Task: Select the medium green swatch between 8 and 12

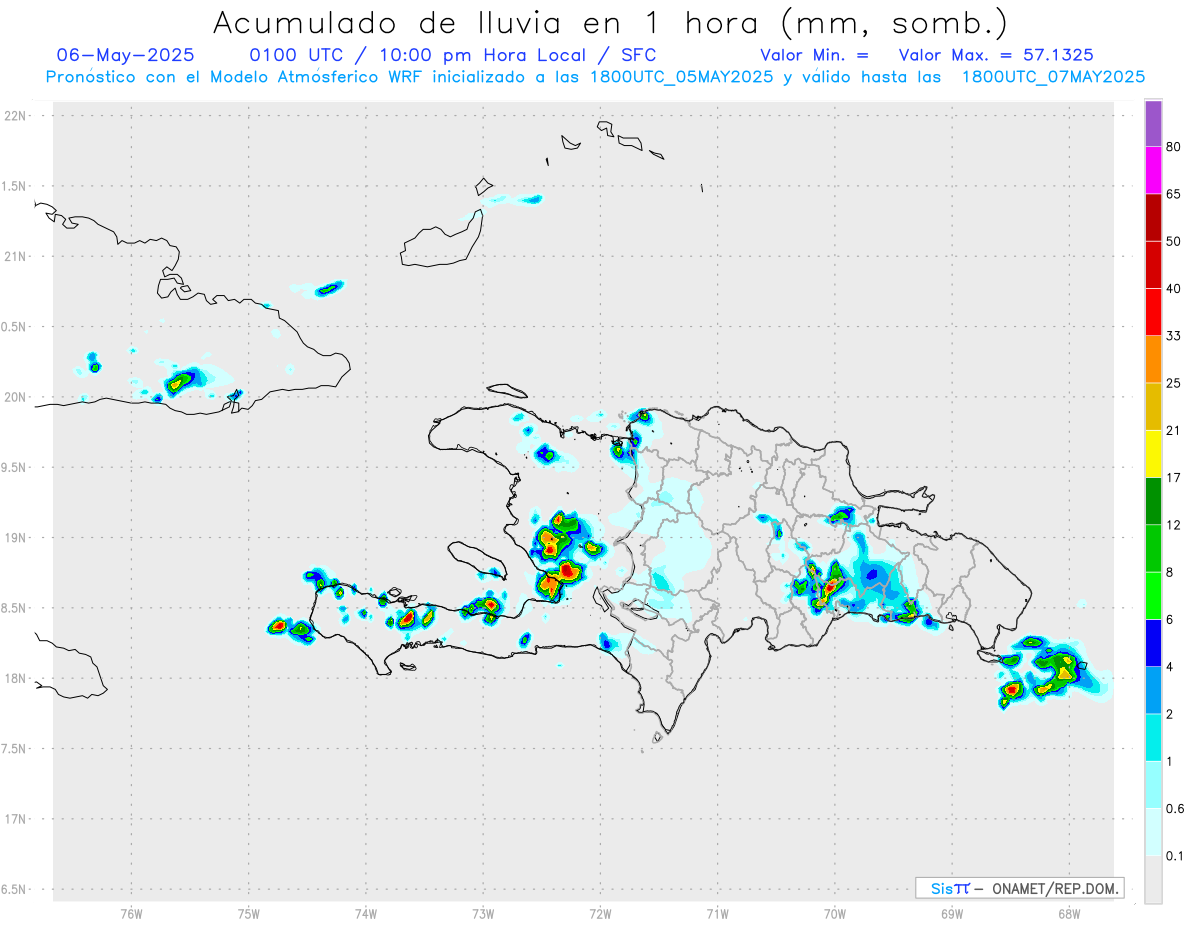Action: [1153, 548]
